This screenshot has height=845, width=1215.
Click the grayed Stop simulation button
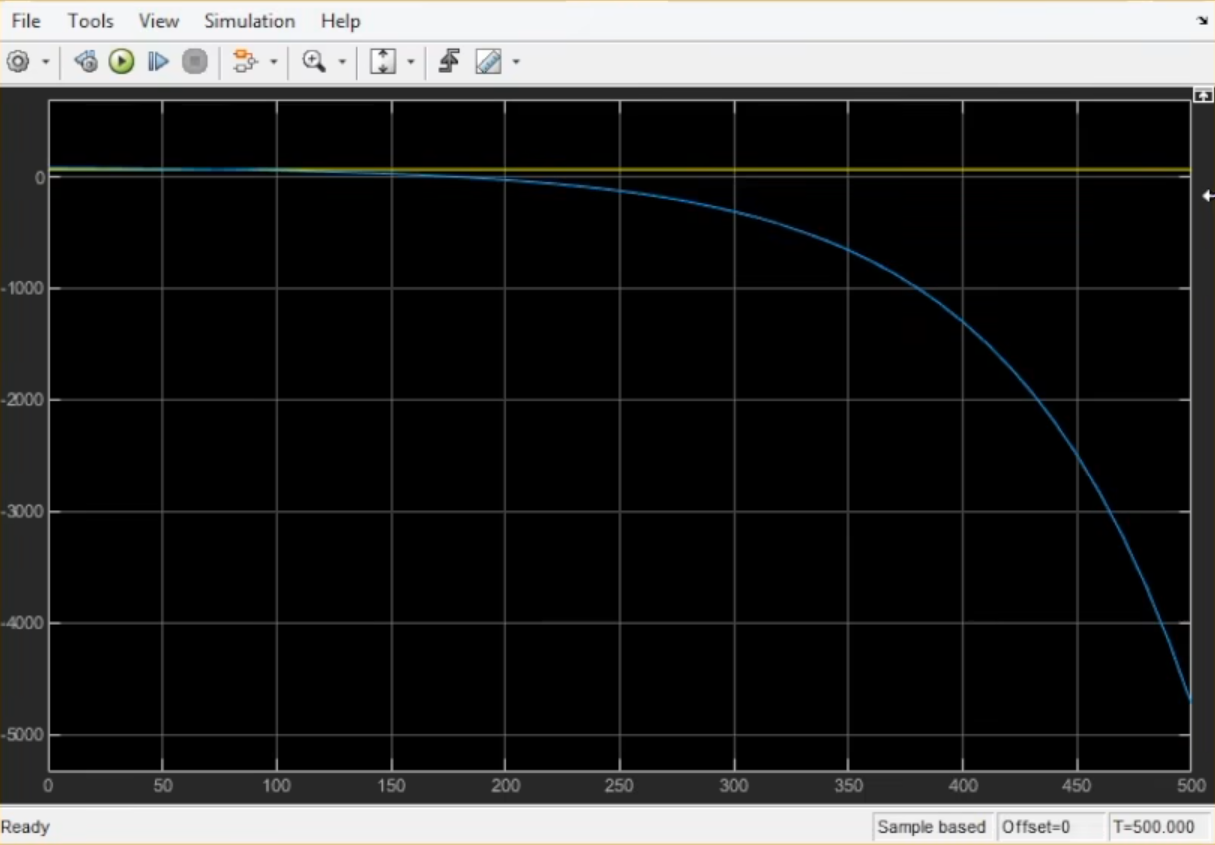tap(194, 62)
